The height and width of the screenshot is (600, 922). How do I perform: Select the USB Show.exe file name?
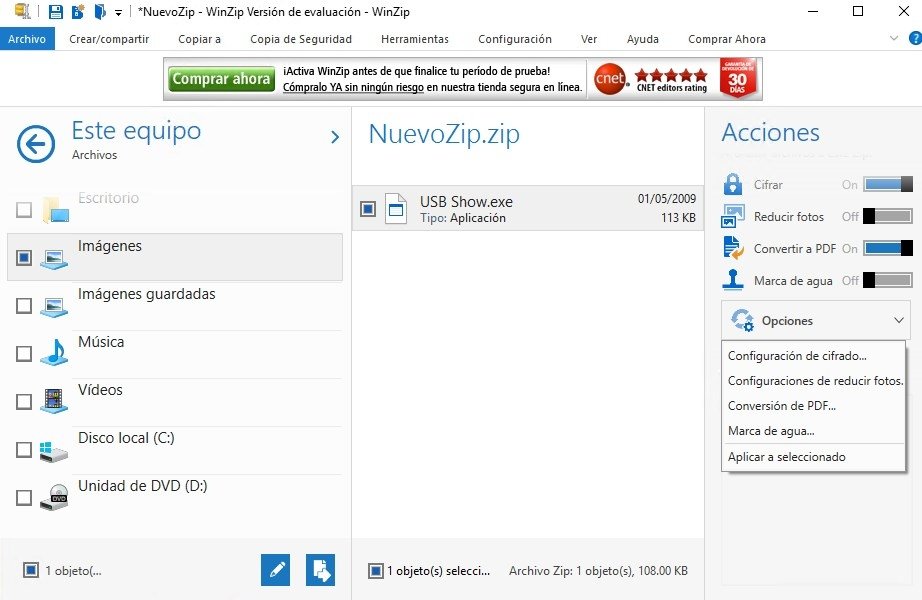[x=466, y=202]
